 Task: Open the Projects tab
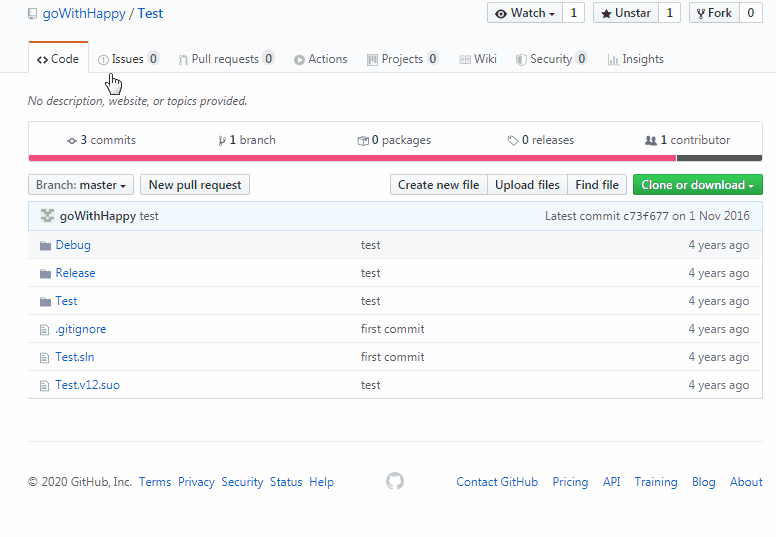tap(402, 59)
